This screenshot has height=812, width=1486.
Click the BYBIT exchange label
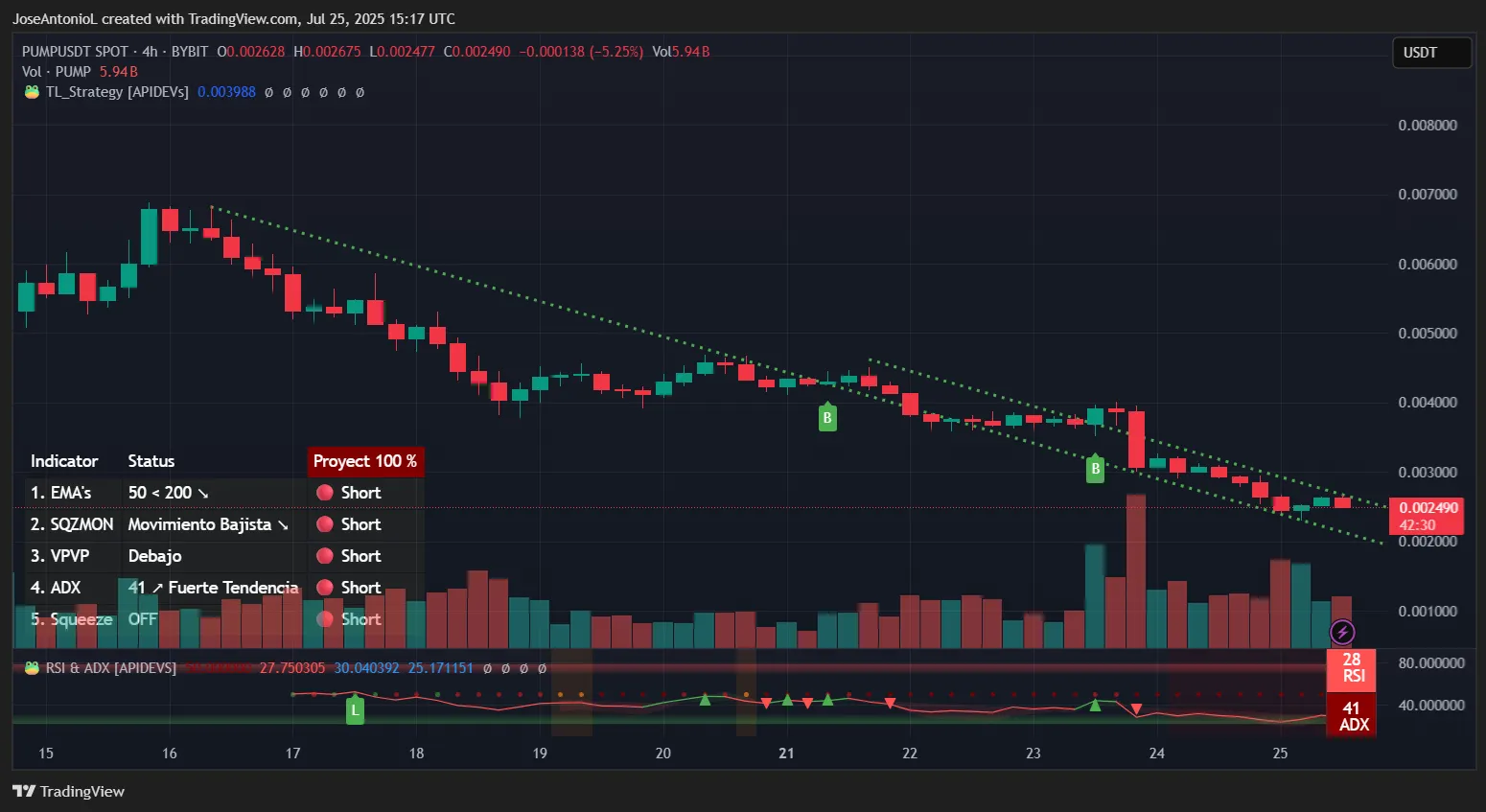[x=188, y=51]
